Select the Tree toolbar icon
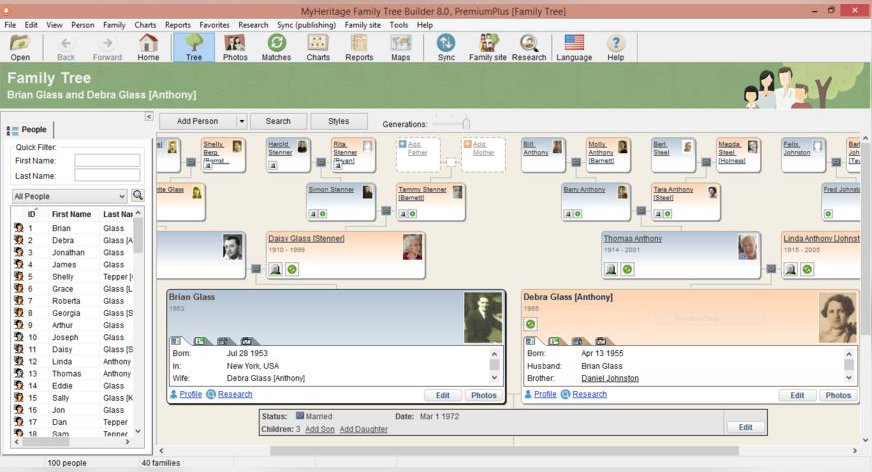872x472 pixels. tap(194, 47)
